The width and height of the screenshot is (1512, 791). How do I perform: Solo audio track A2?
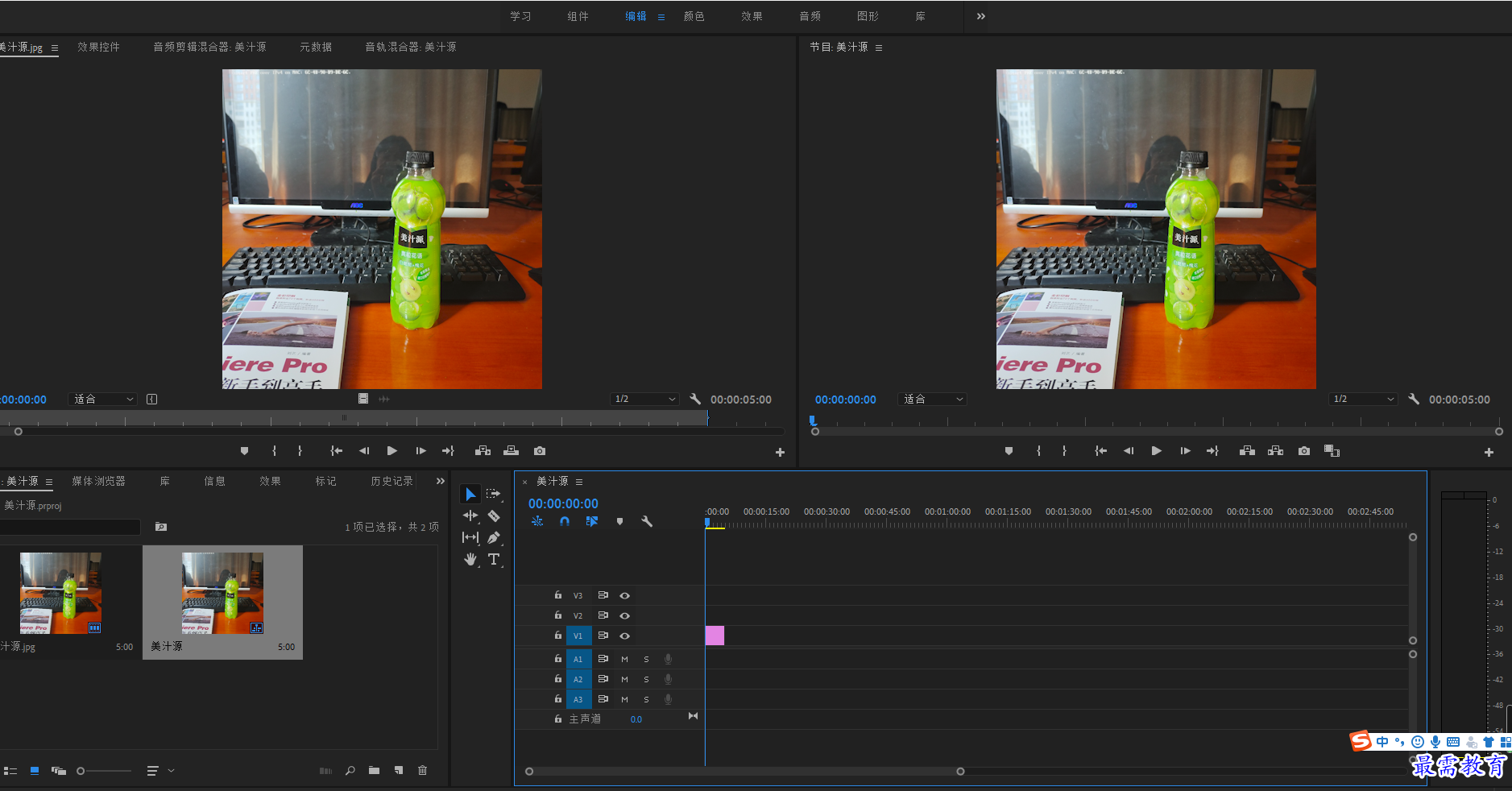tap(646, 679)
